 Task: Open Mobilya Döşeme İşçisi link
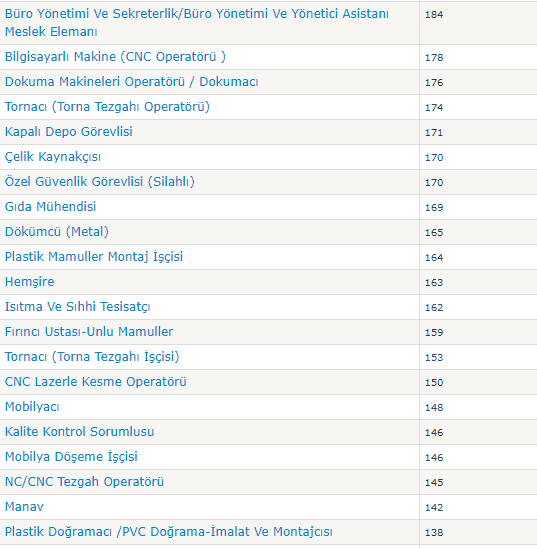(71, 457)
